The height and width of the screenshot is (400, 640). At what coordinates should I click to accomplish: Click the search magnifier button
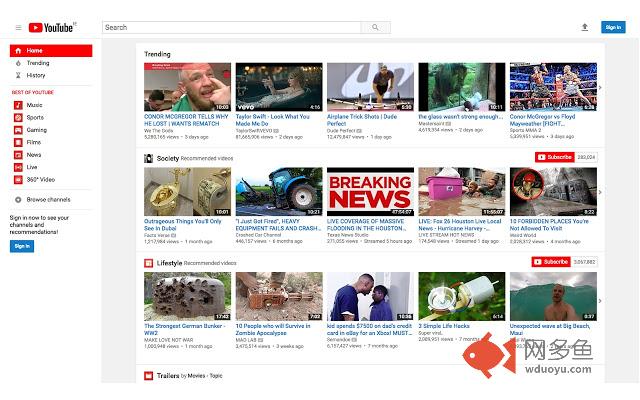[x=375, y=27]
